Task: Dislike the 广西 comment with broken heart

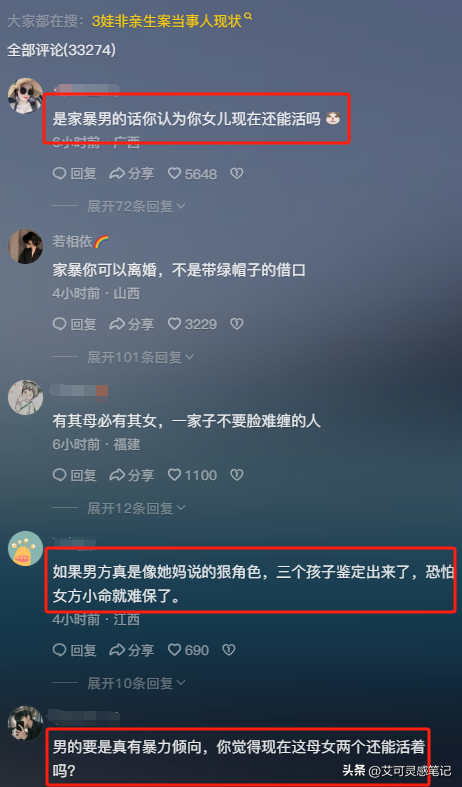Action: click(x=237, y=174)
